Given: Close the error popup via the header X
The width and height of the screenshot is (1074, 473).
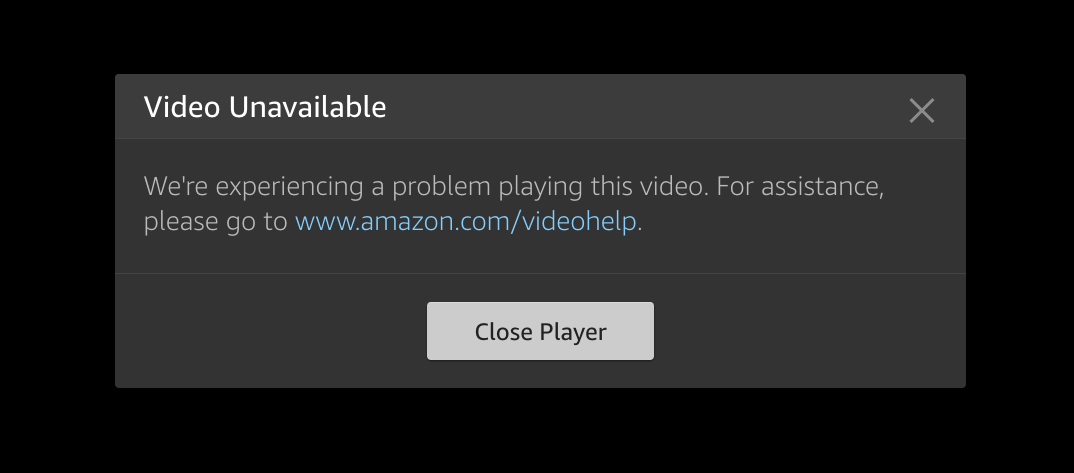Looking at the screenshot, I should point(921,110).
